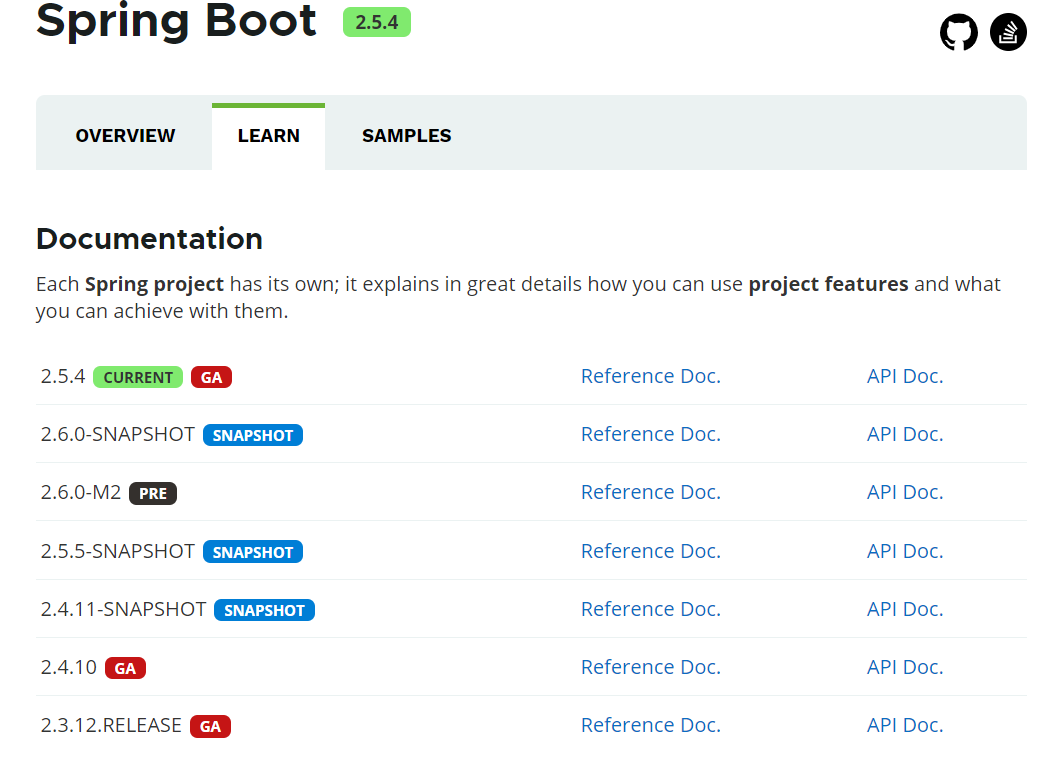Click the 2.5.5-SNAPSHOT version text

117,551
